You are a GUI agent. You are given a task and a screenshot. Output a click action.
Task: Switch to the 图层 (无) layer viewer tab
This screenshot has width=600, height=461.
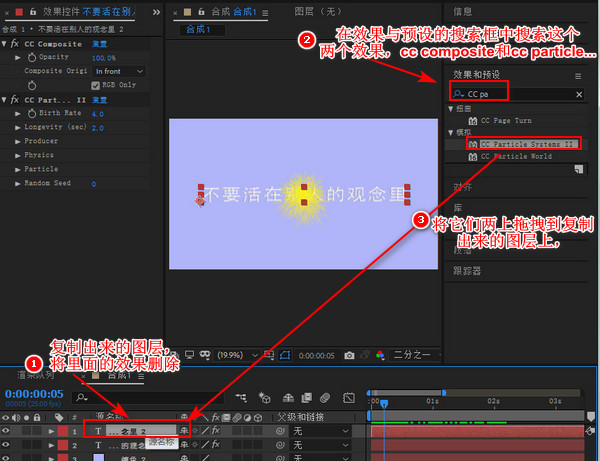click(318, 12)
